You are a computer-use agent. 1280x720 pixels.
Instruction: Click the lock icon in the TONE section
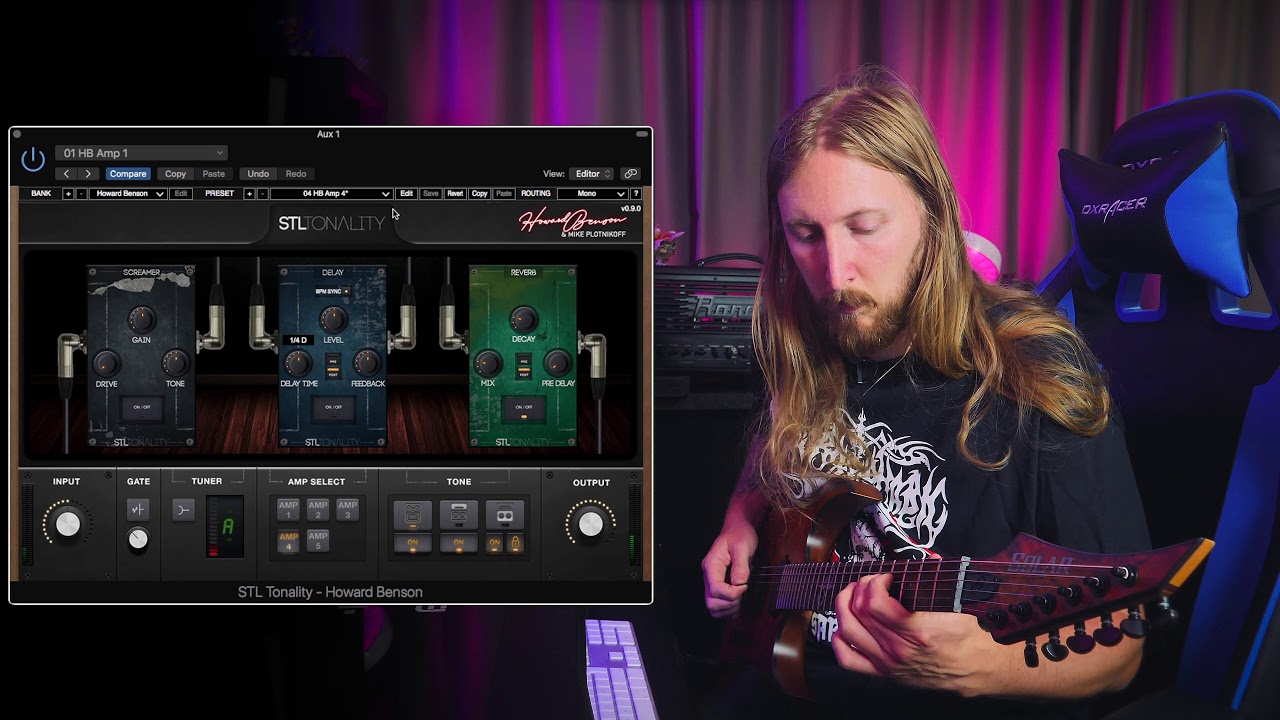[516, 543]
